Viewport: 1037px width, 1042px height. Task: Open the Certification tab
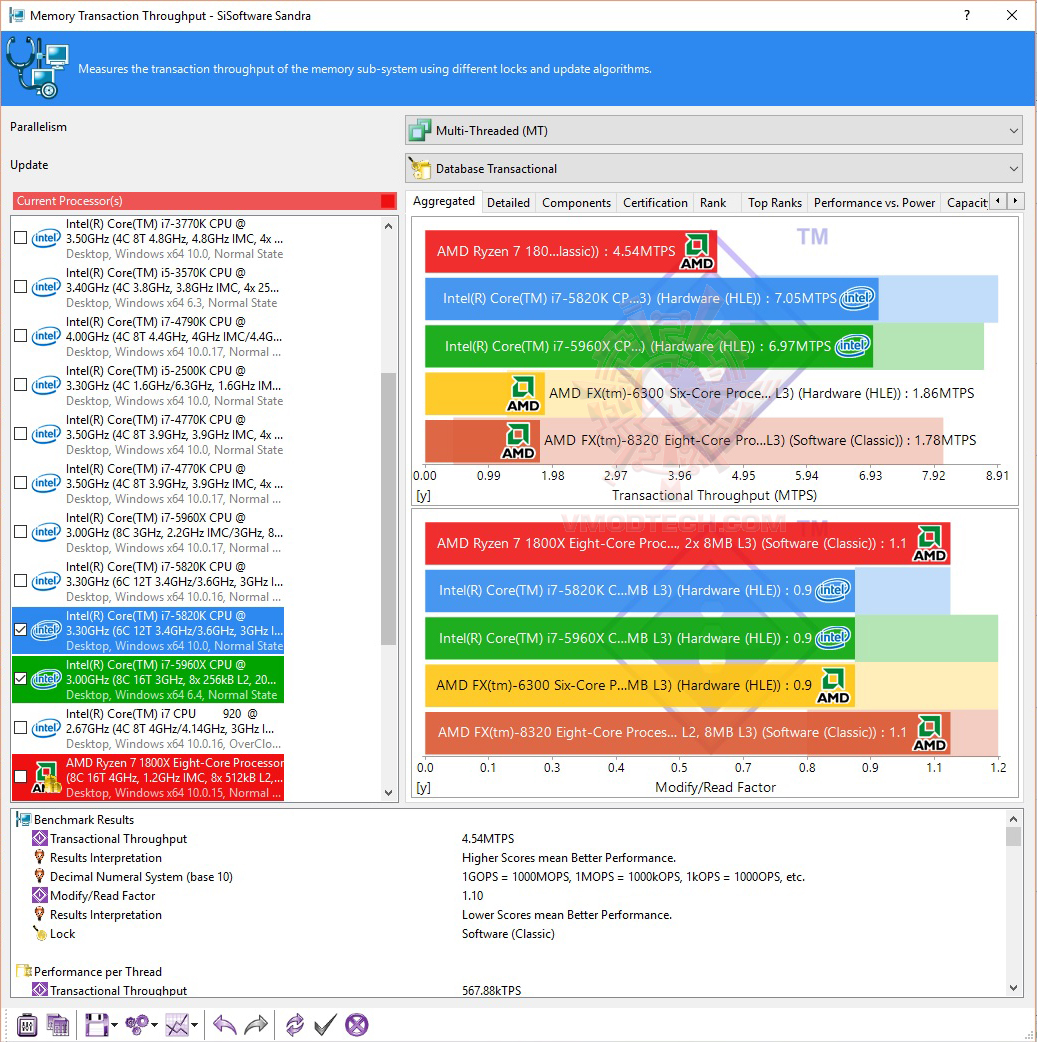click(x=655, y=203)
